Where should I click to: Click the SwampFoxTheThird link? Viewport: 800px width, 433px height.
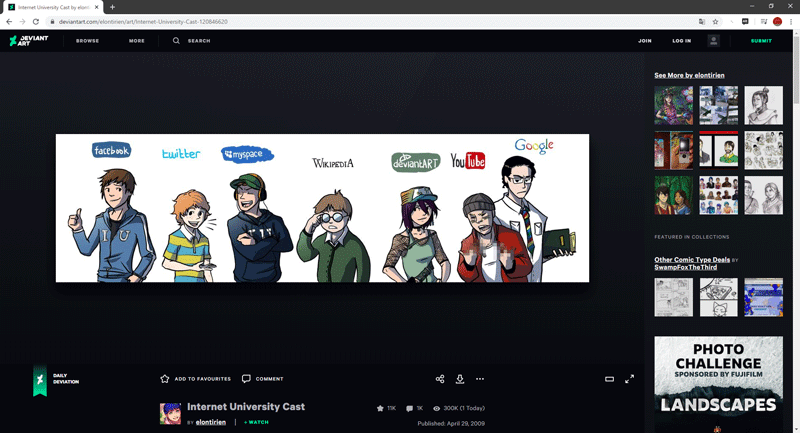(x=685, y=267)
